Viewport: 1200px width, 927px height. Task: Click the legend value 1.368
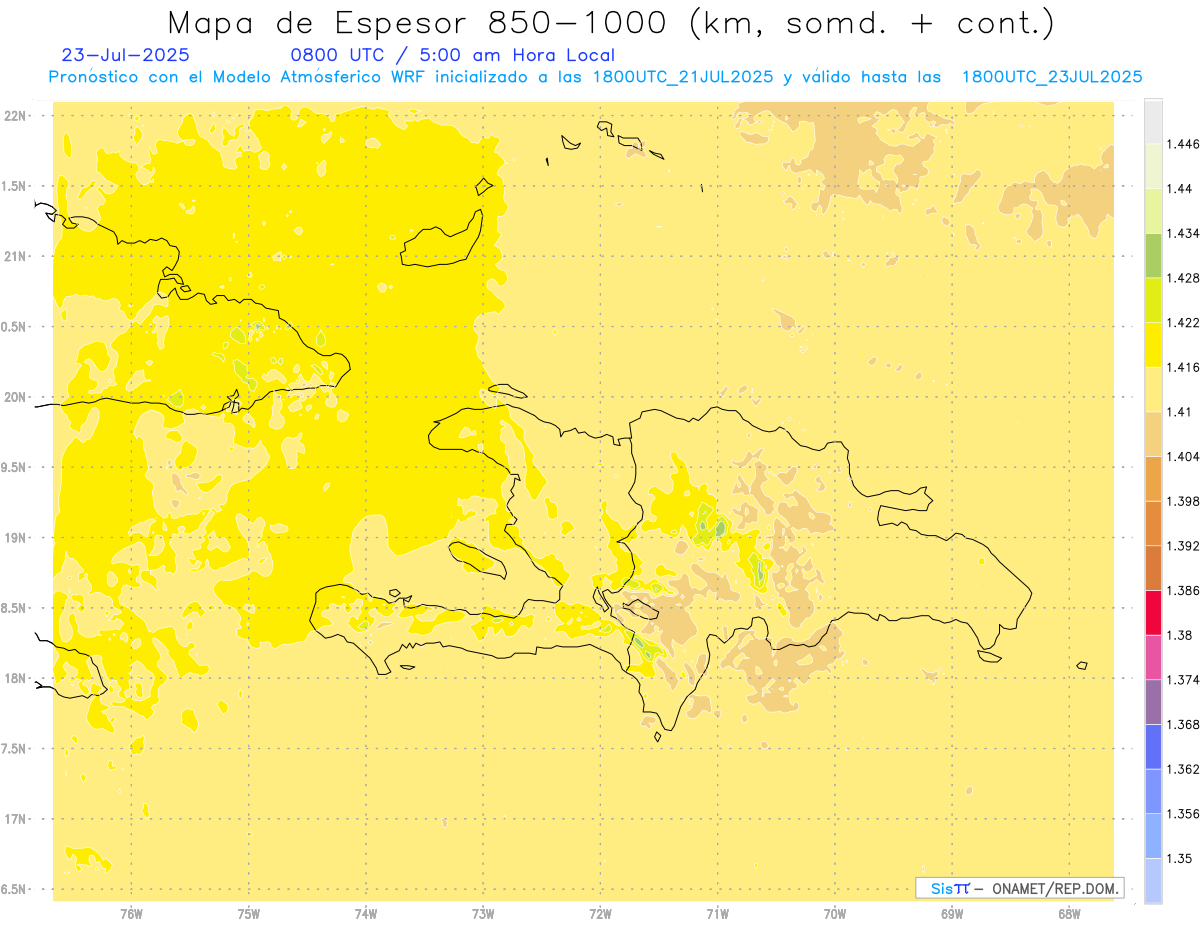click(x=1183, y=724)
